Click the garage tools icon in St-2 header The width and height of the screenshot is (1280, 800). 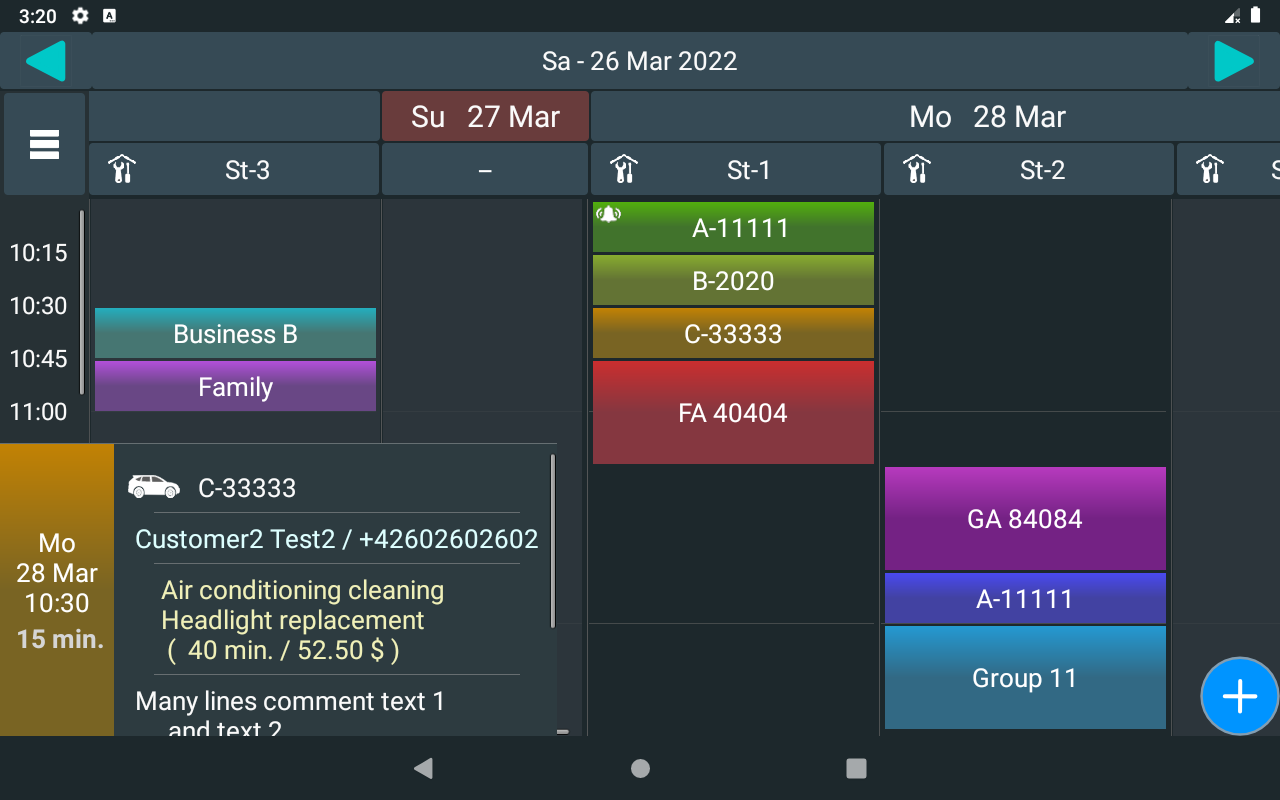coord(916,170)
